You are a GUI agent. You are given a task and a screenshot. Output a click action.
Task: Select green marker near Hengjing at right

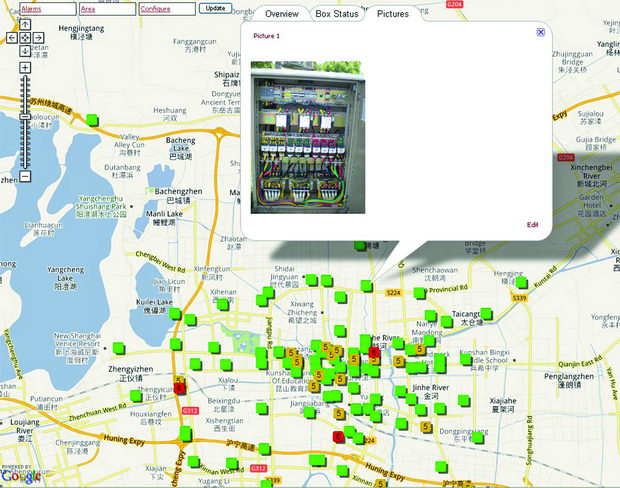(521, 282)
